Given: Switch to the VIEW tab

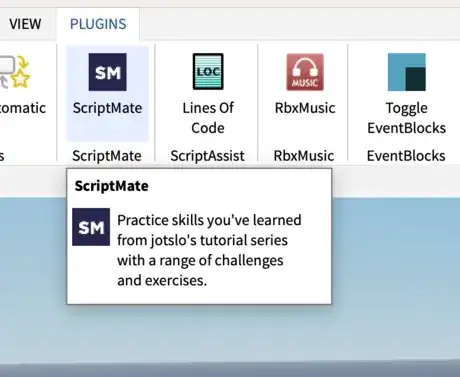Looking at the screenshot, I should (25, 24).
